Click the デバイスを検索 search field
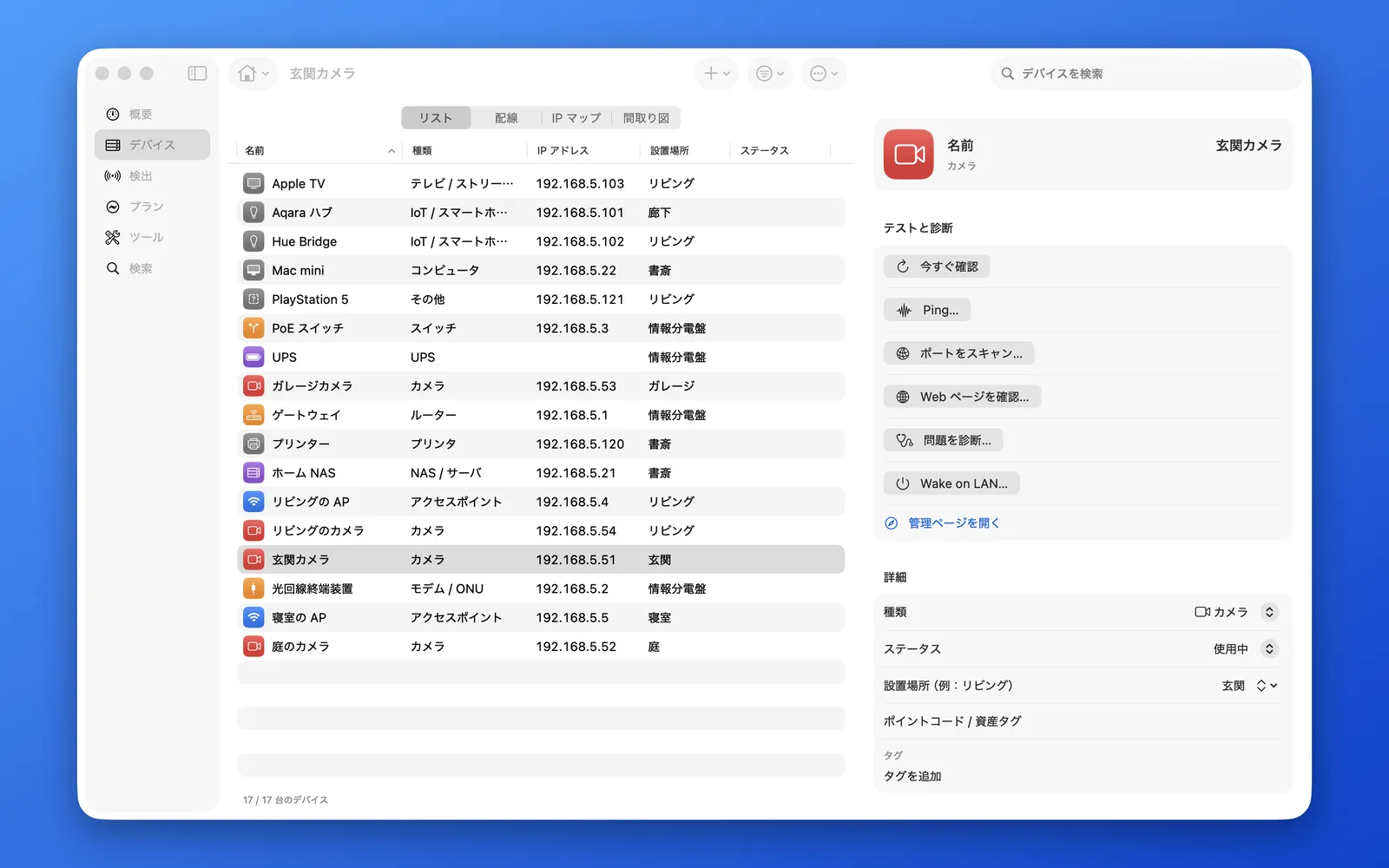 click(1146, 74)
